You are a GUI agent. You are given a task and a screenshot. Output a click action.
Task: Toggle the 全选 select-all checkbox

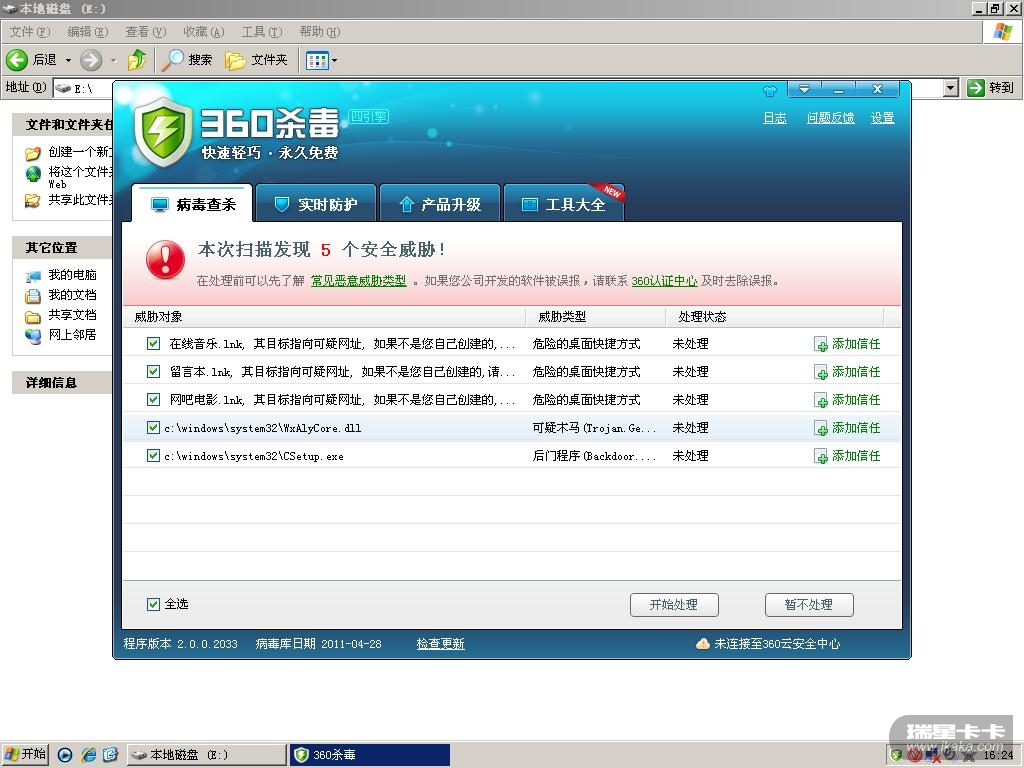(x=153, y=604)
